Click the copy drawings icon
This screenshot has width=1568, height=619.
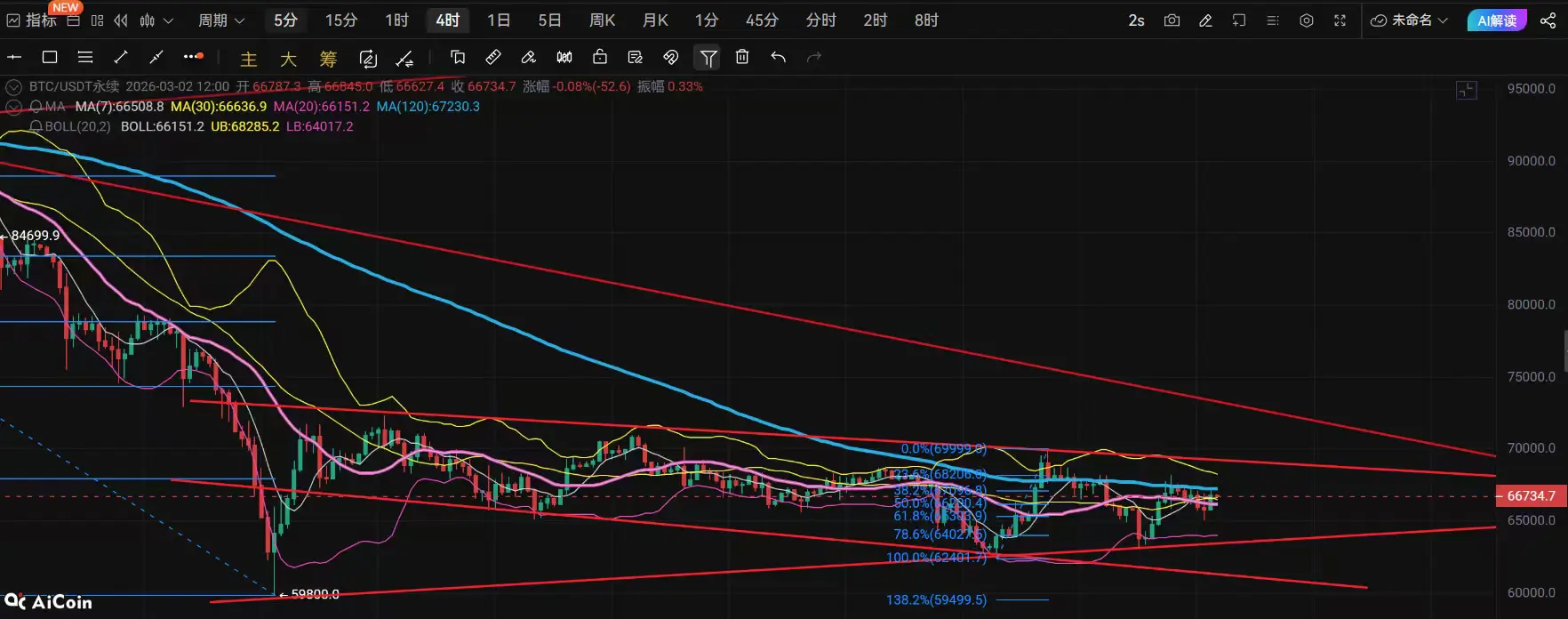(x=458, y=57)
